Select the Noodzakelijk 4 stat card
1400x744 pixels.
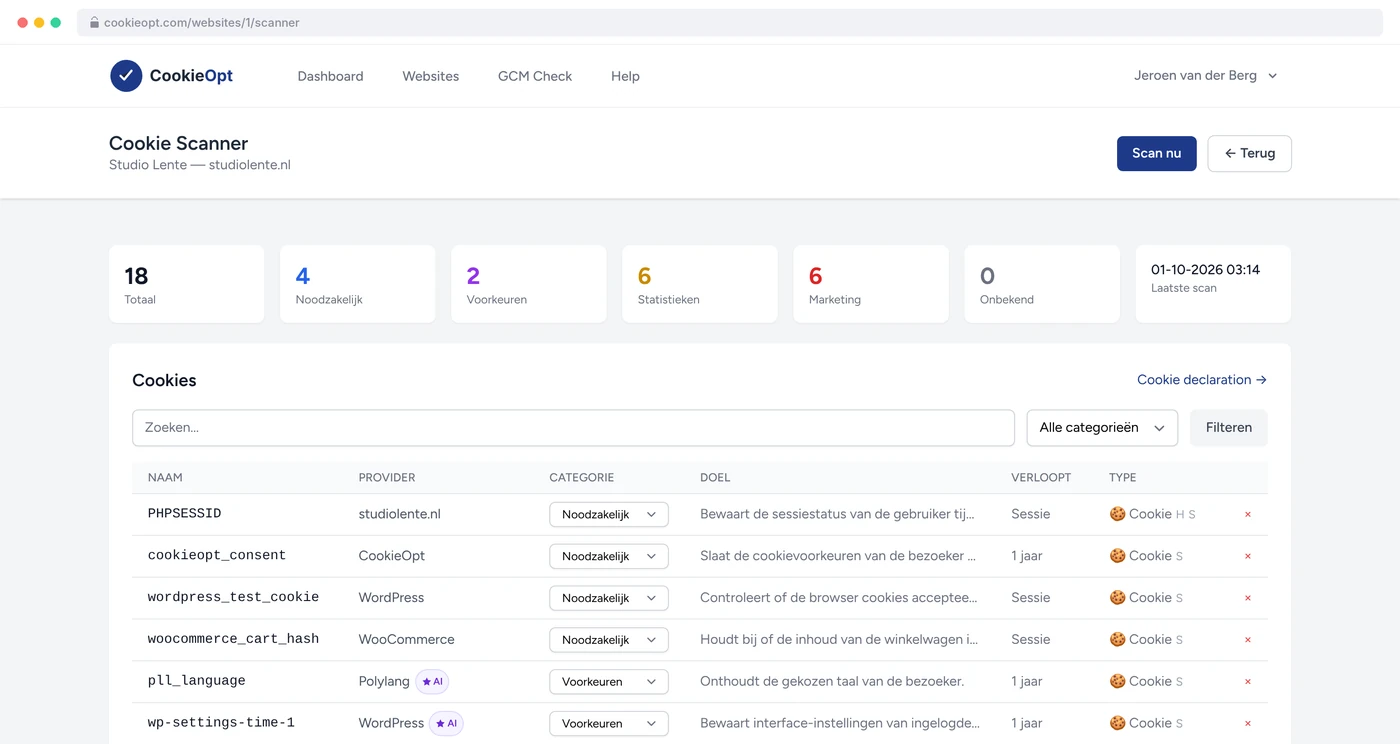pyautogui.click(x=357, y=284)
